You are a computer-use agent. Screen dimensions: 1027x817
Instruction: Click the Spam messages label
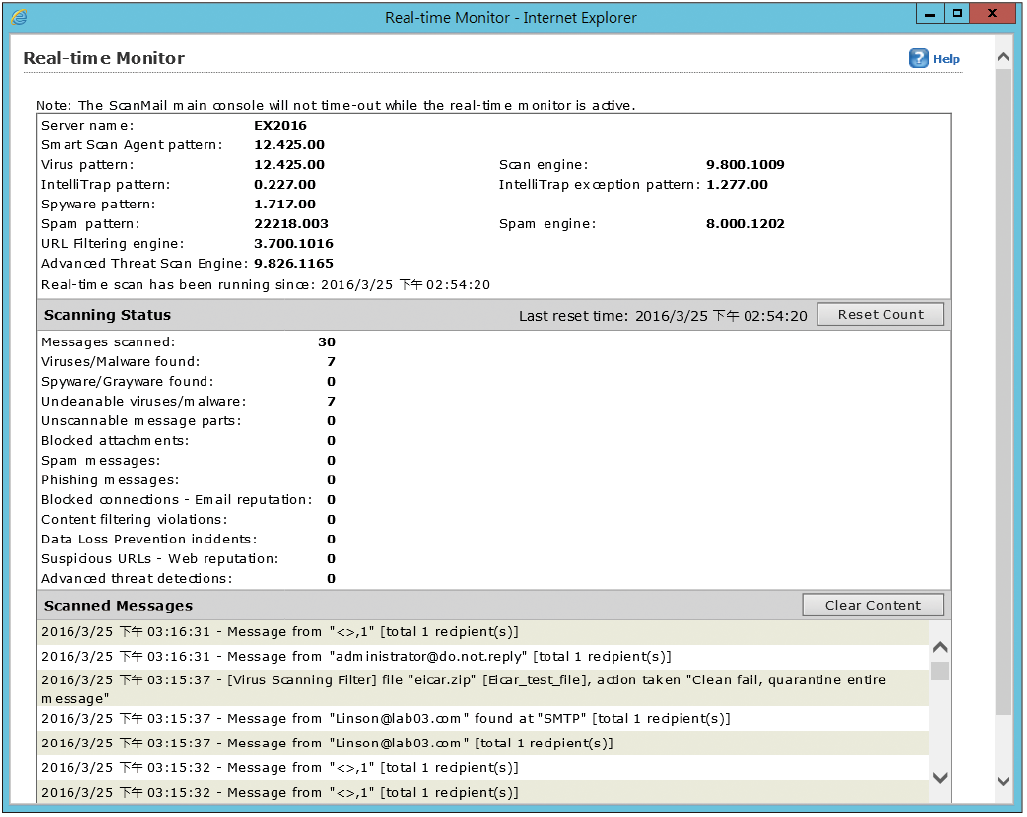tap(100, 461)
